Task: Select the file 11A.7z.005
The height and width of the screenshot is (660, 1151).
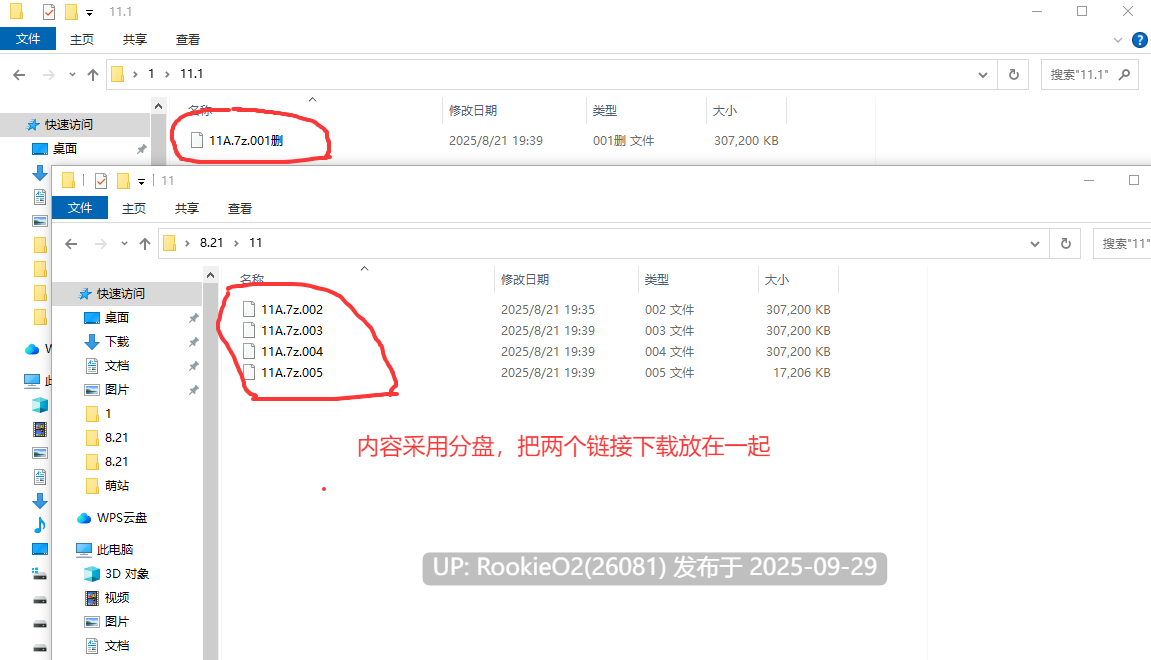Action: coord(291,373)
